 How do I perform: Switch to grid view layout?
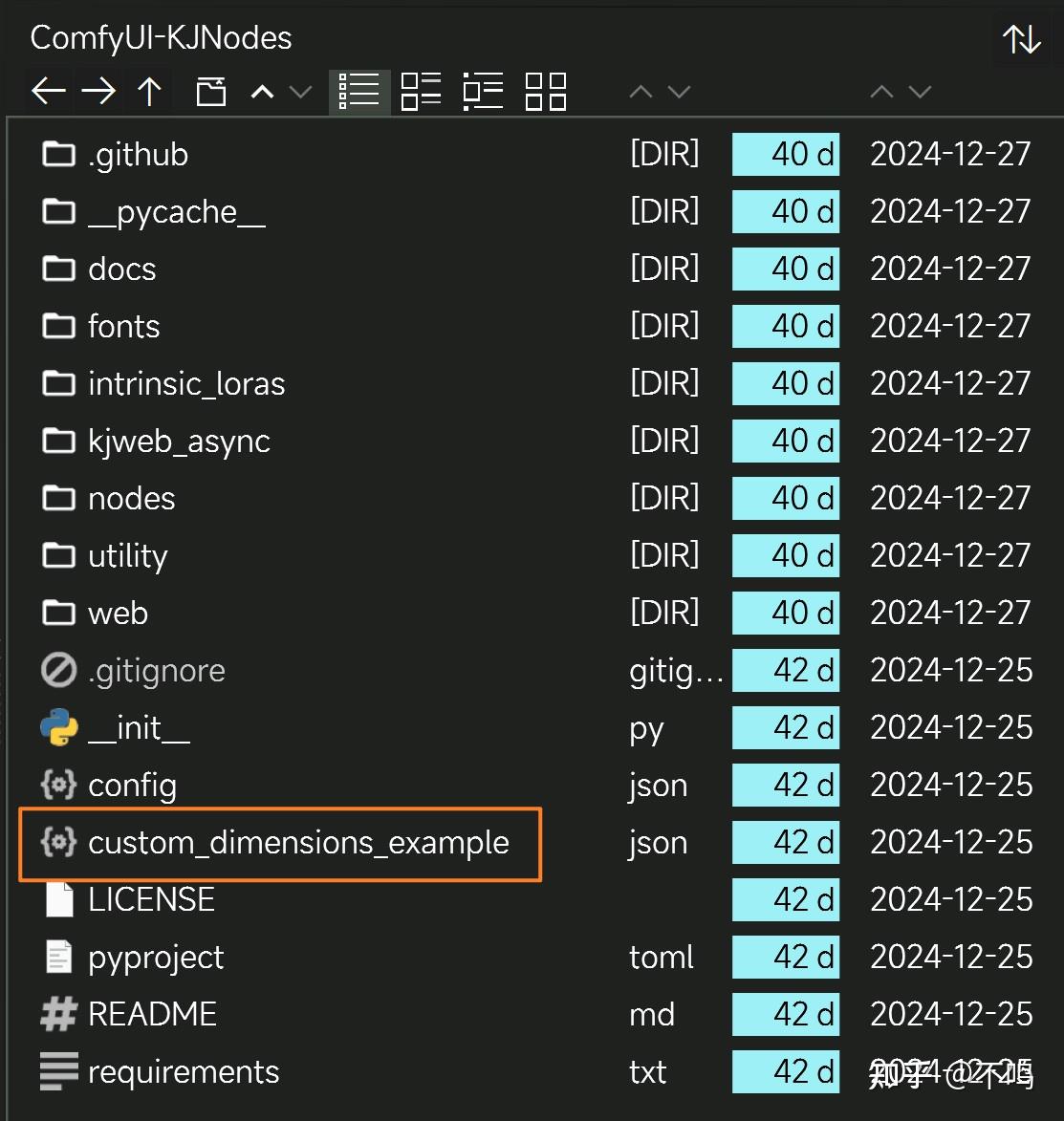545,91
